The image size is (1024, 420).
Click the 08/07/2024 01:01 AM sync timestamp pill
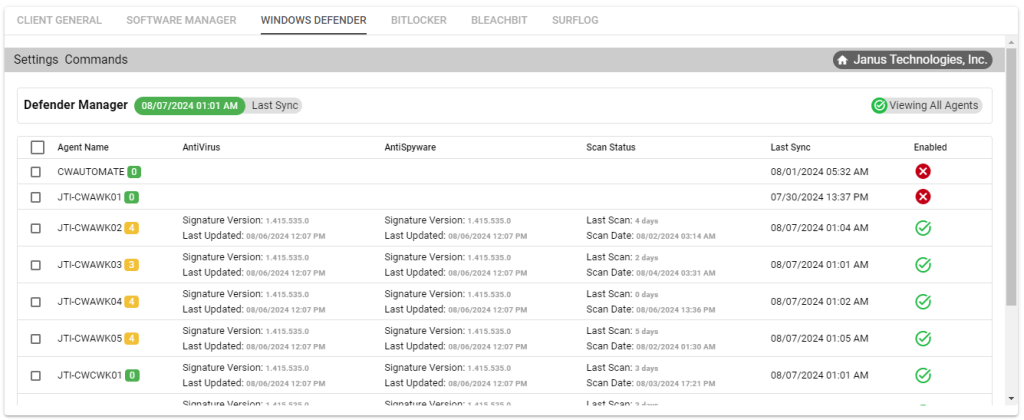click(189, 105)
